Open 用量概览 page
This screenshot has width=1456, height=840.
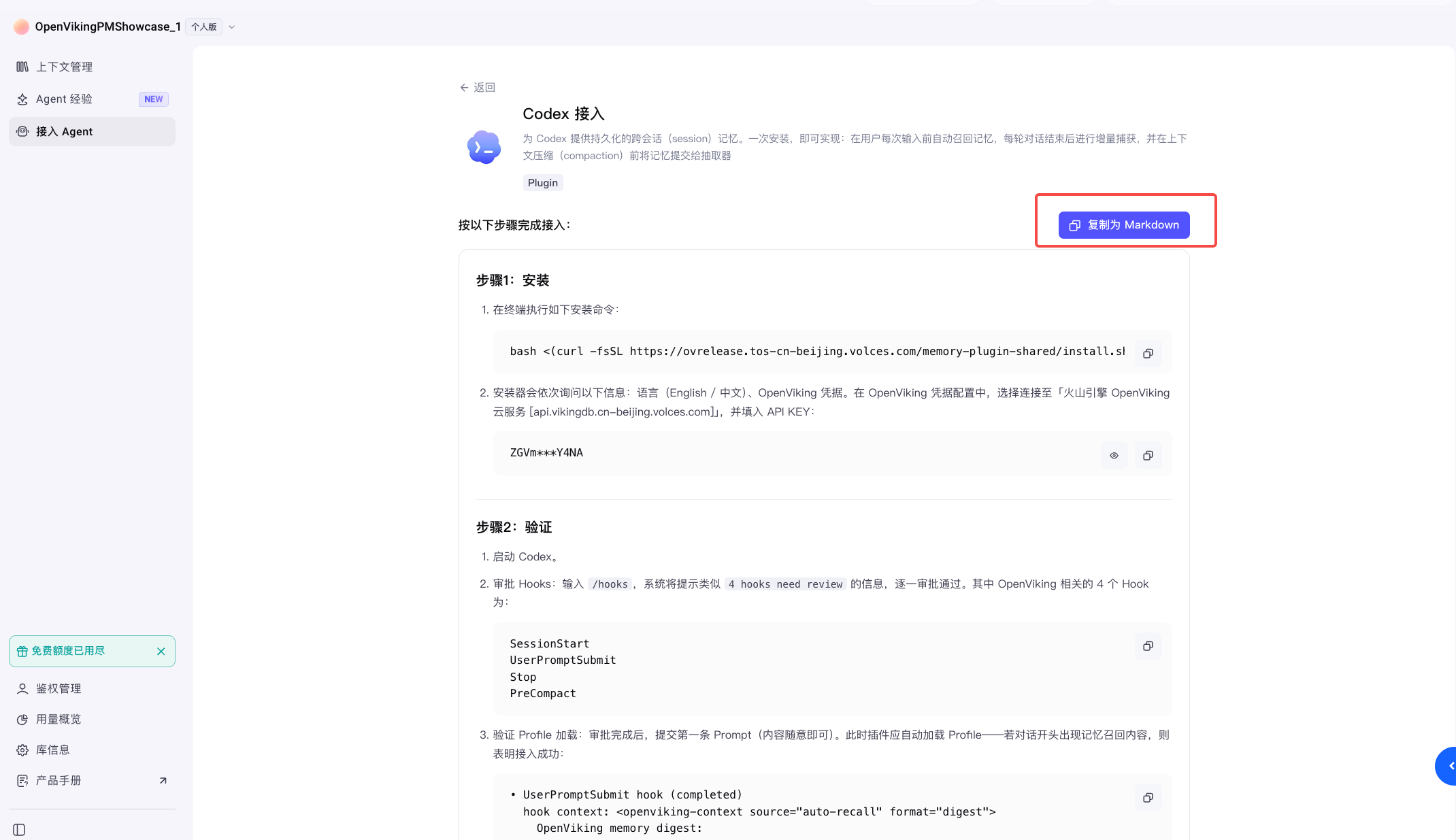coord(92,719)
